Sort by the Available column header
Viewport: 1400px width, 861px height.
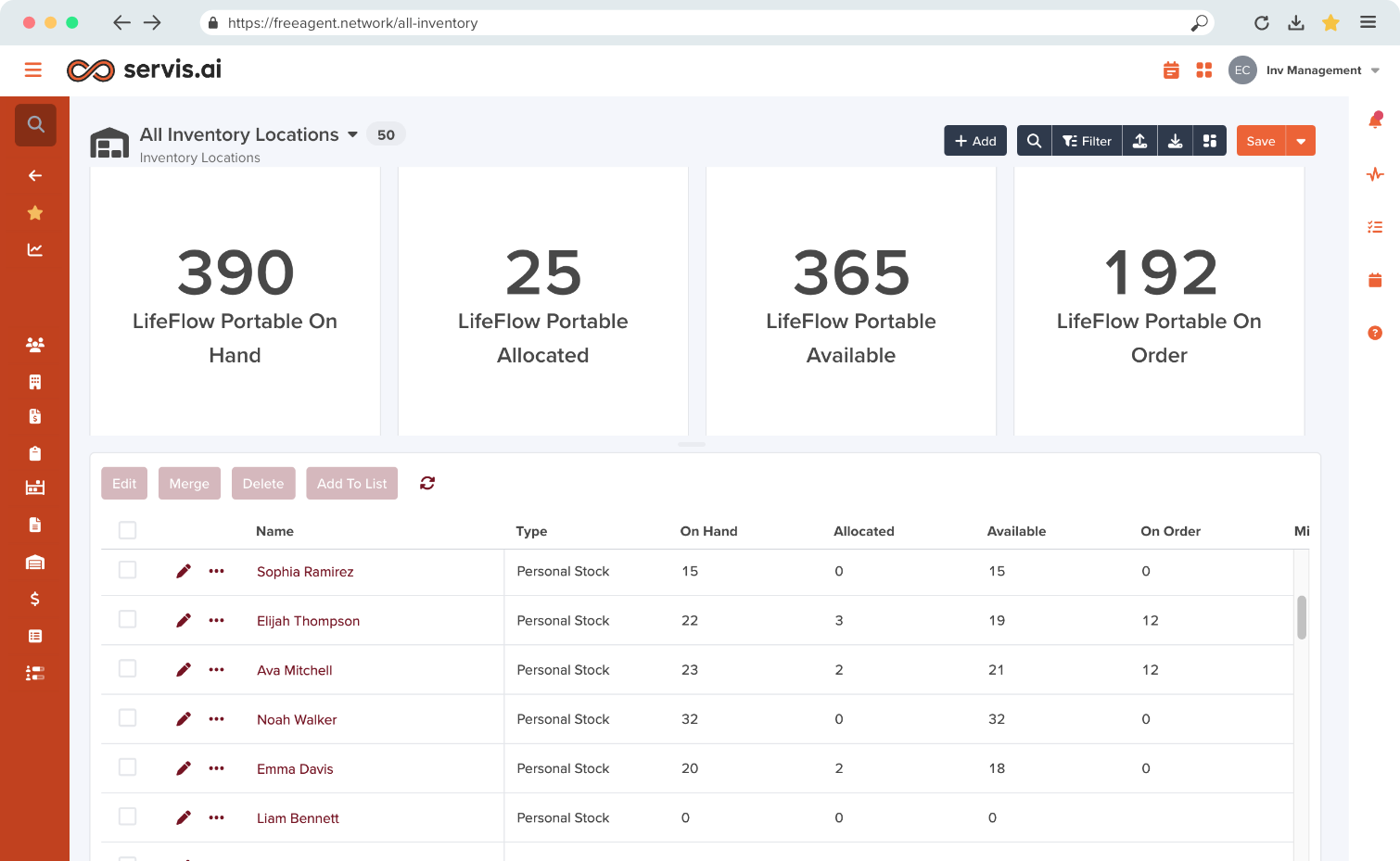(x=1016, y=531)
